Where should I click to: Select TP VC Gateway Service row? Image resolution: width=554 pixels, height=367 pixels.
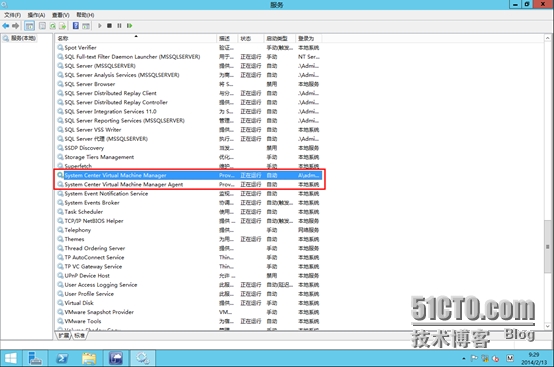tap(189, 267)
